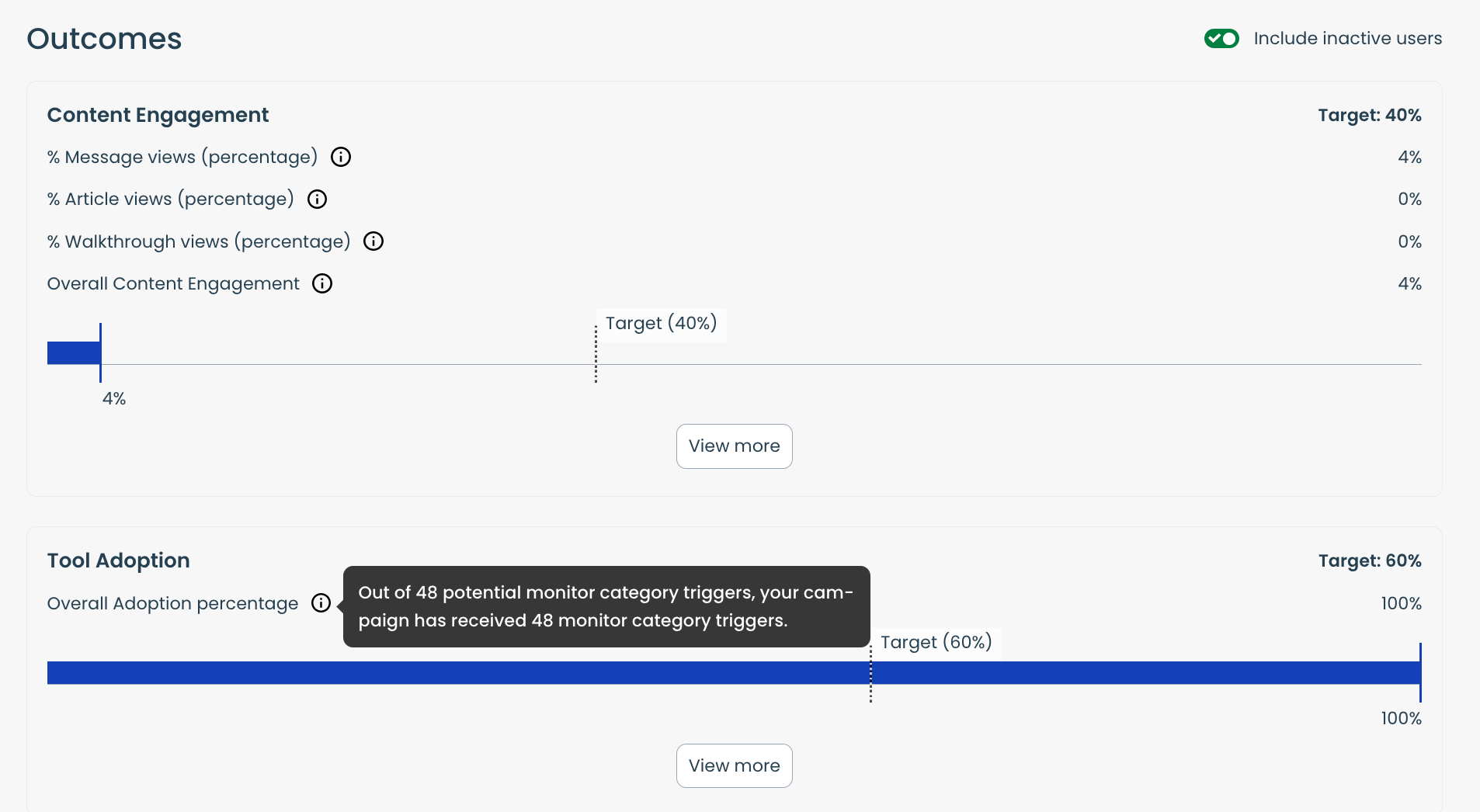This screenshot has height=812, width=1480.
Task: Click the blue 4% Content Engagement bar
Action: [x=74, y=353]
